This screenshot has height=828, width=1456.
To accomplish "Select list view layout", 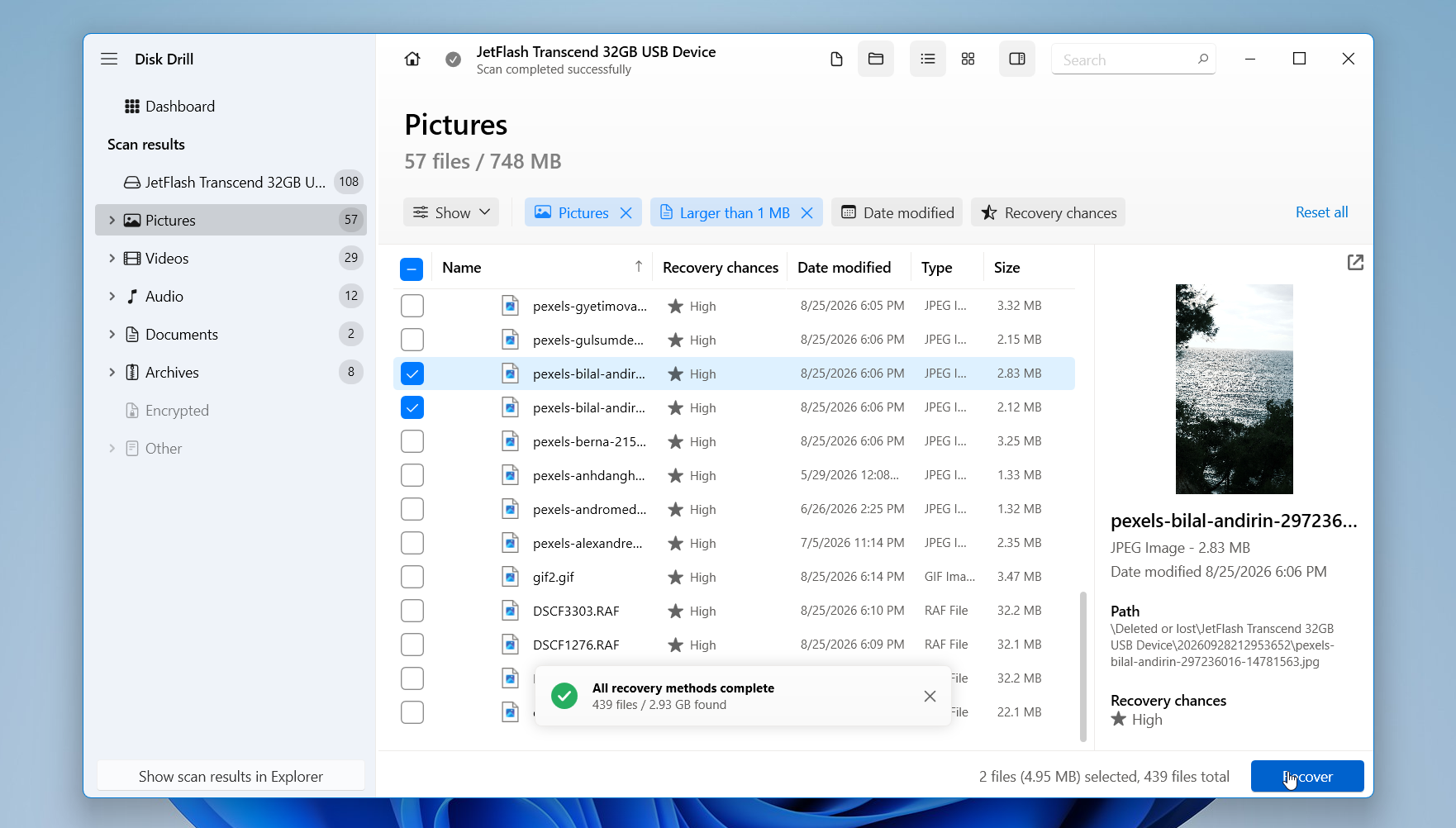I will click(x=928, y=59).
